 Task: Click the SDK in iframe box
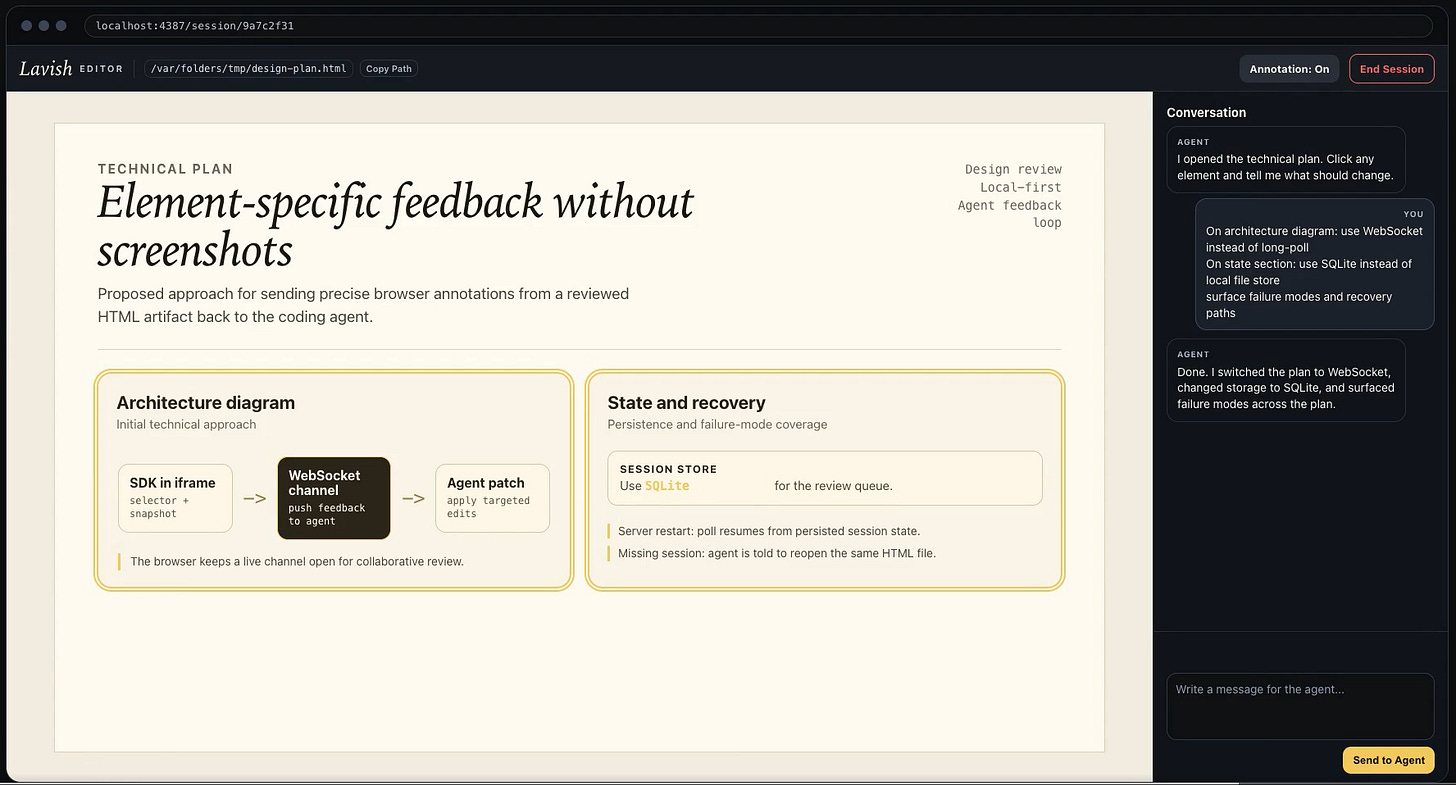175,497
